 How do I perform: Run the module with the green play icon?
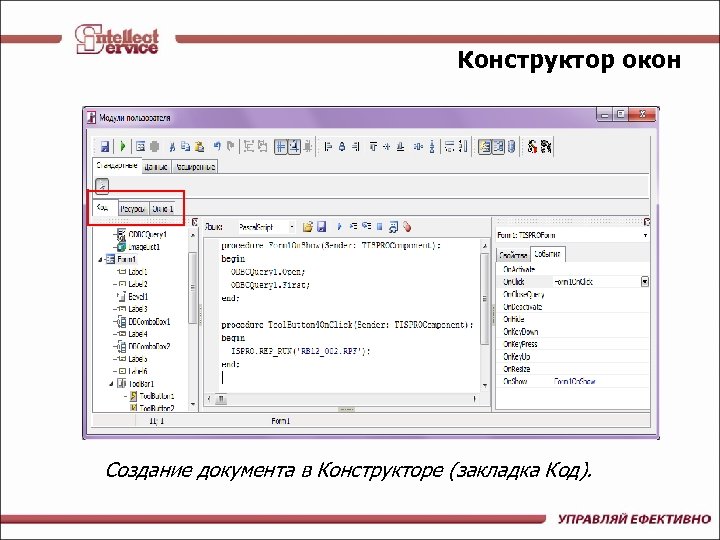pyautogui.click(x=123, y=146)
